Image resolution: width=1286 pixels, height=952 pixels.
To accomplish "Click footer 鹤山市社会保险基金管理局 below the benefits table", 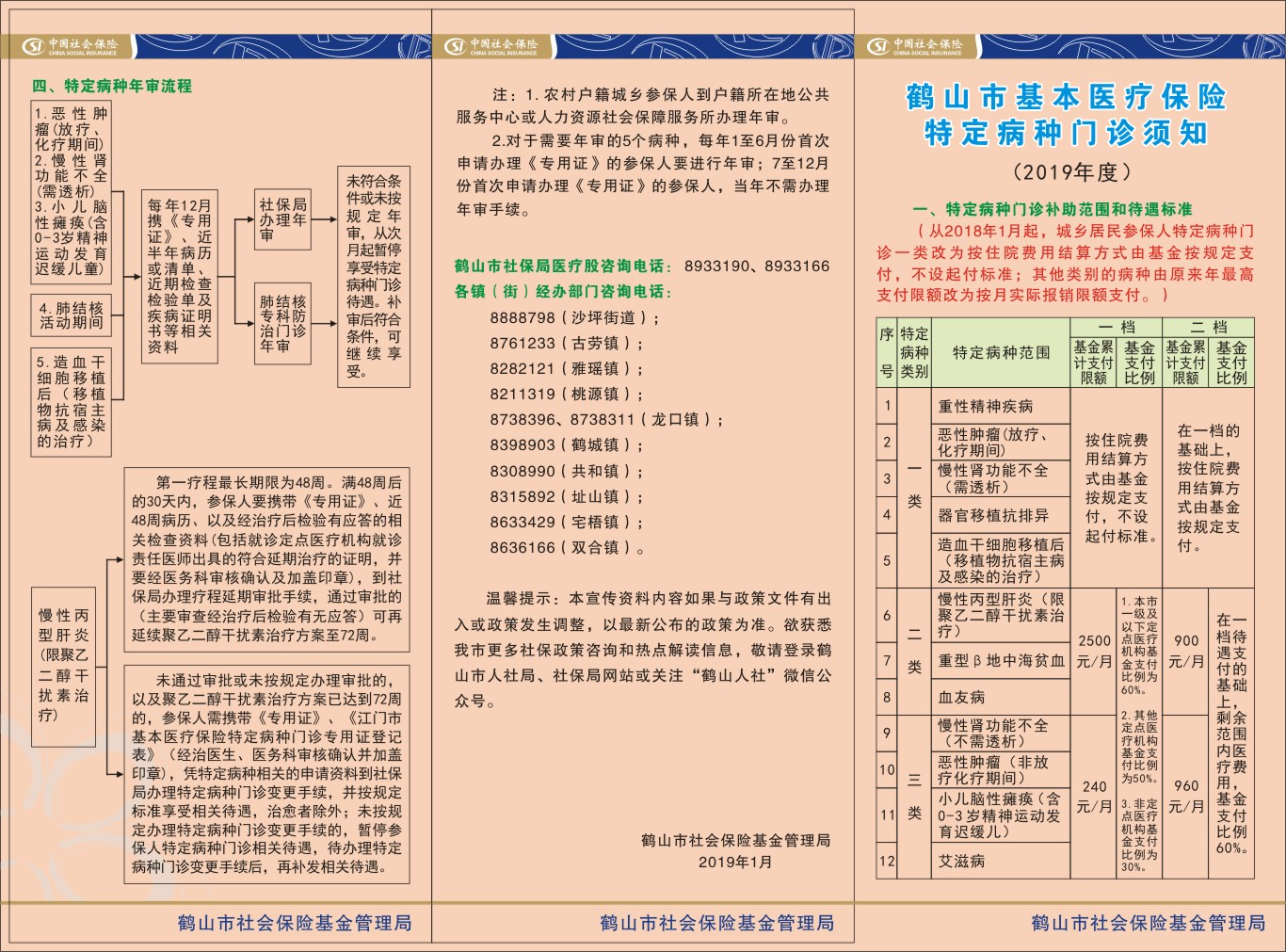I will click(1149, 923).
